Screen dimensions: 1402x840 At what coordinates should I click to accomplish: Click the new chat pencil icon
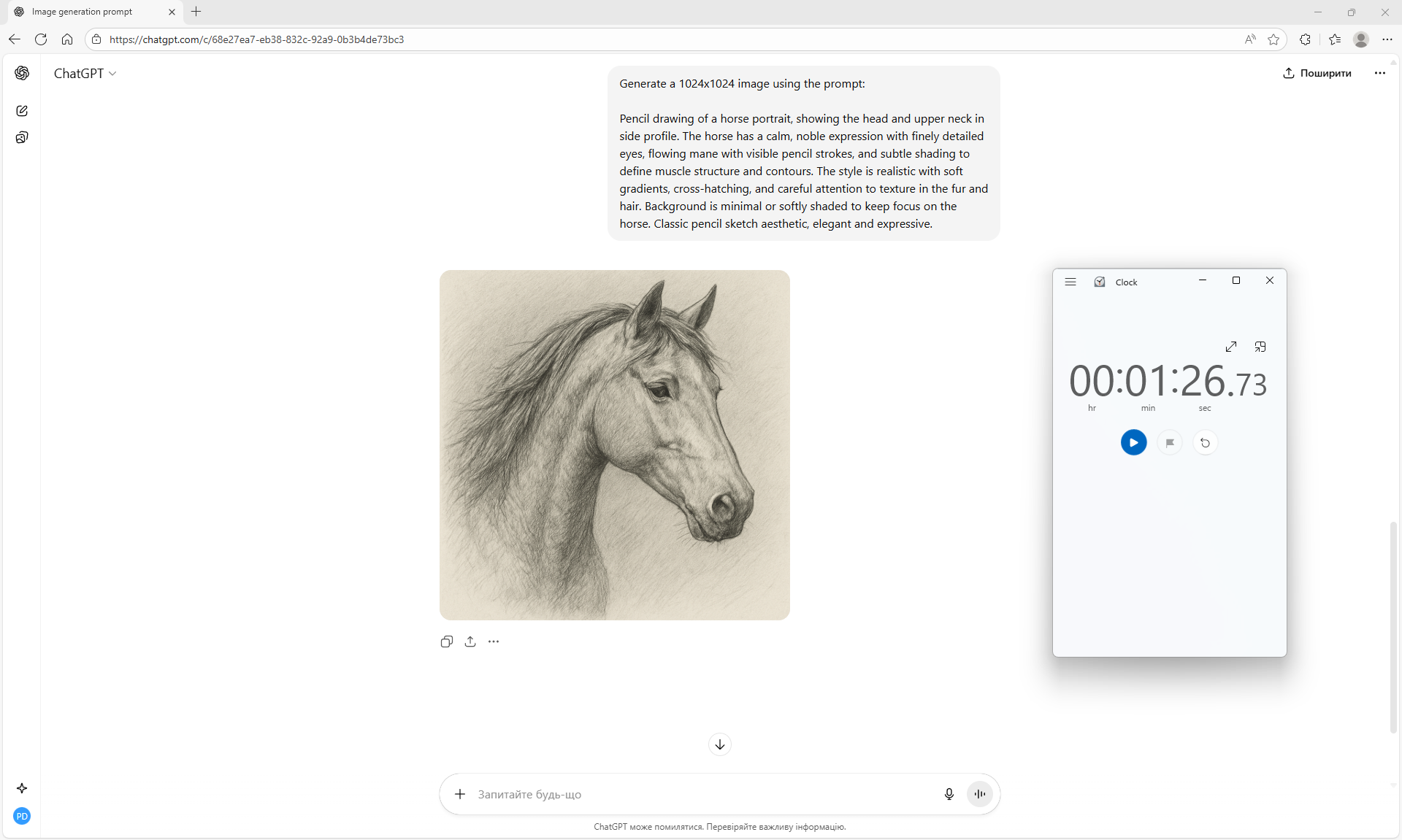tap(22, 111)
